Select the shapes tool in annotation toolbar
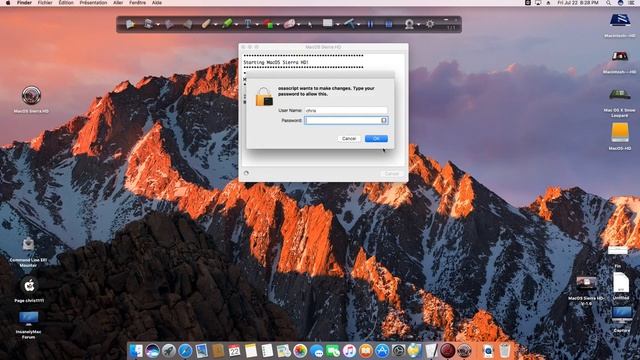The image size is (640, 360). pyautogui.click(x=268, y=24)
